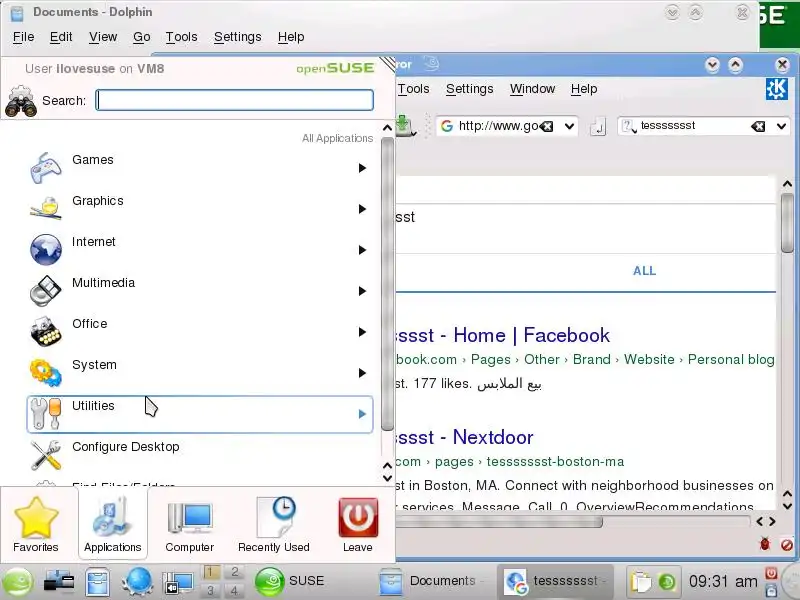
Task: Expand the Graphics submenu arrow
Action: 362,209
